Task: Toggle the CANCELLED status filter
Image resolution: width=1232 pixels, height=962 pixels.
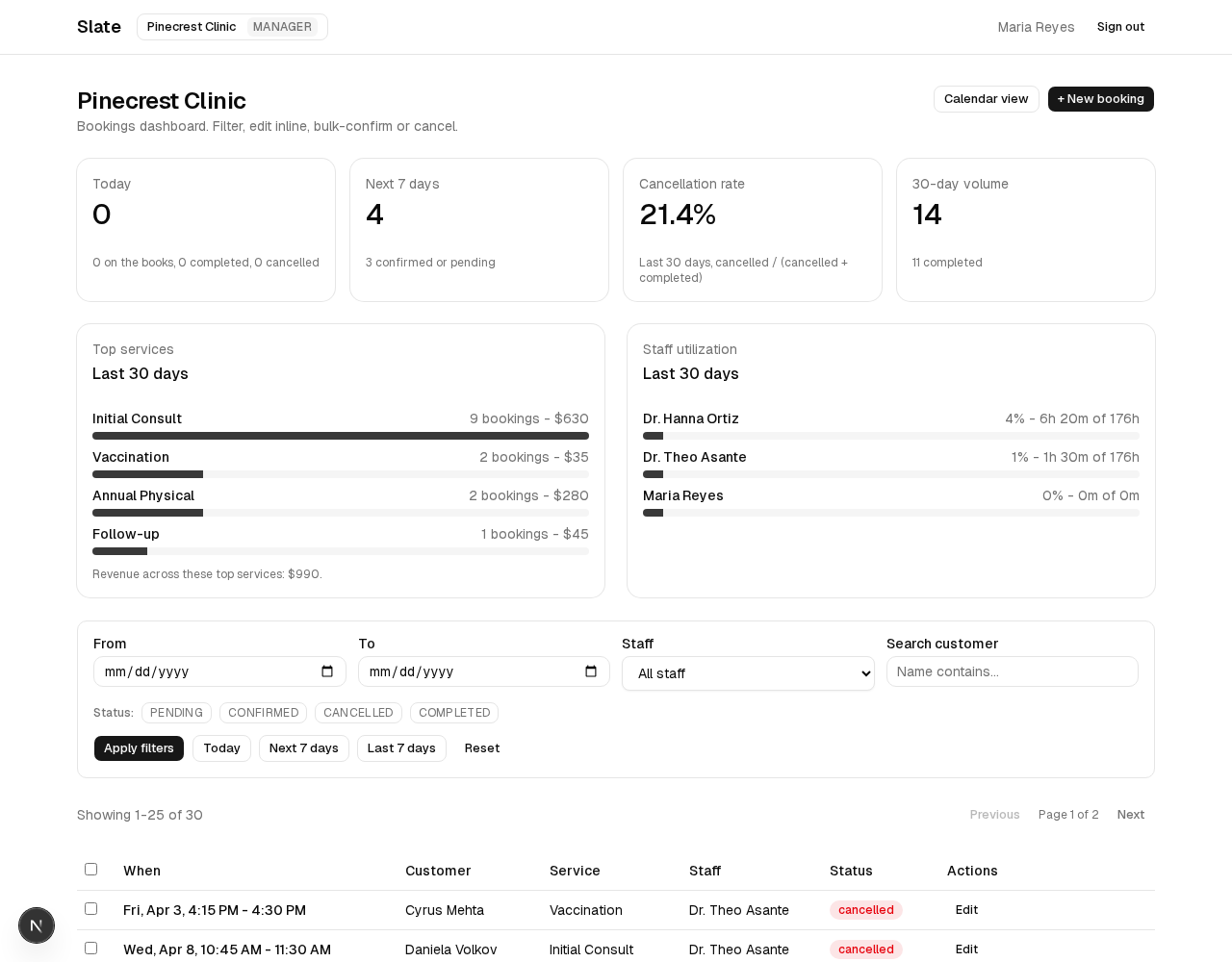Action: coord(358,713)
